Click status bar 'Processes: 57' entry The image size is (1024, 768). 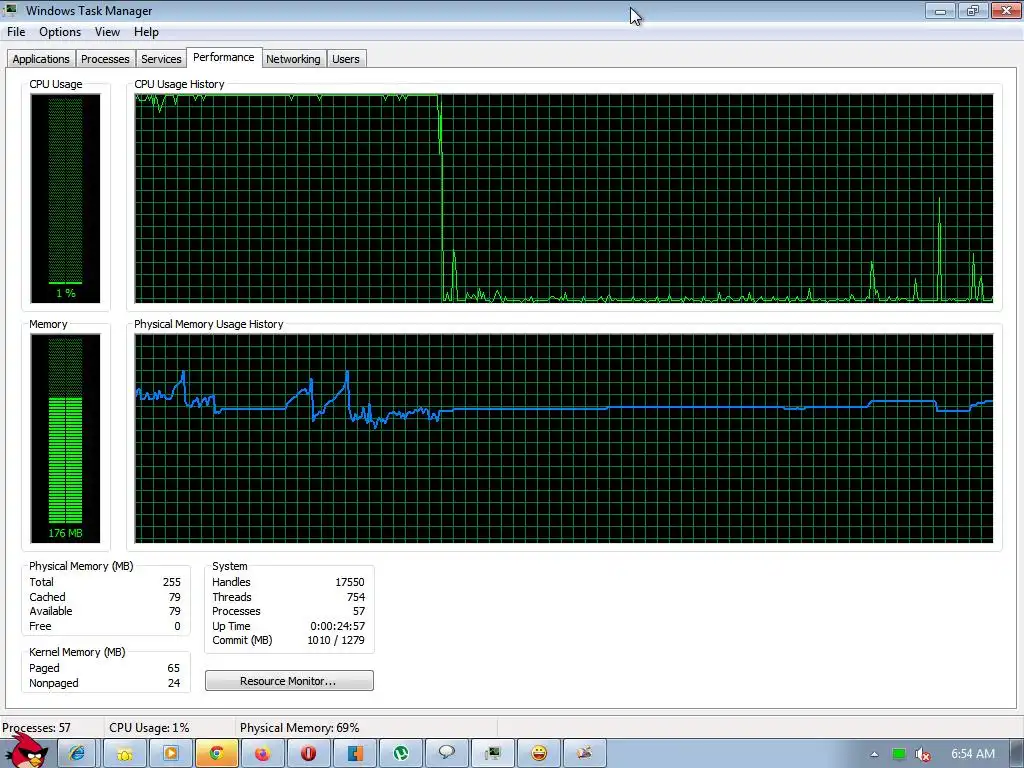click(37, 728)
